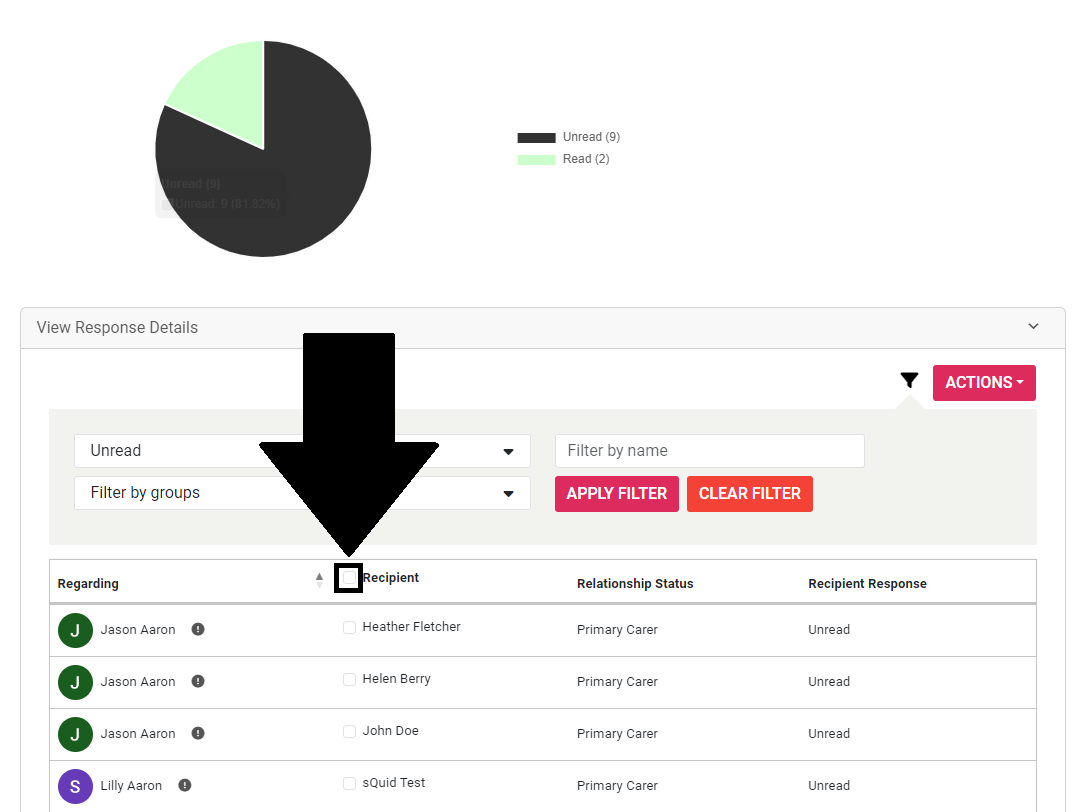The height and width of the screenshot is (812, 1078).
Task: Tick the select-all checkbox next to Recipient
Action: (348, 578)
